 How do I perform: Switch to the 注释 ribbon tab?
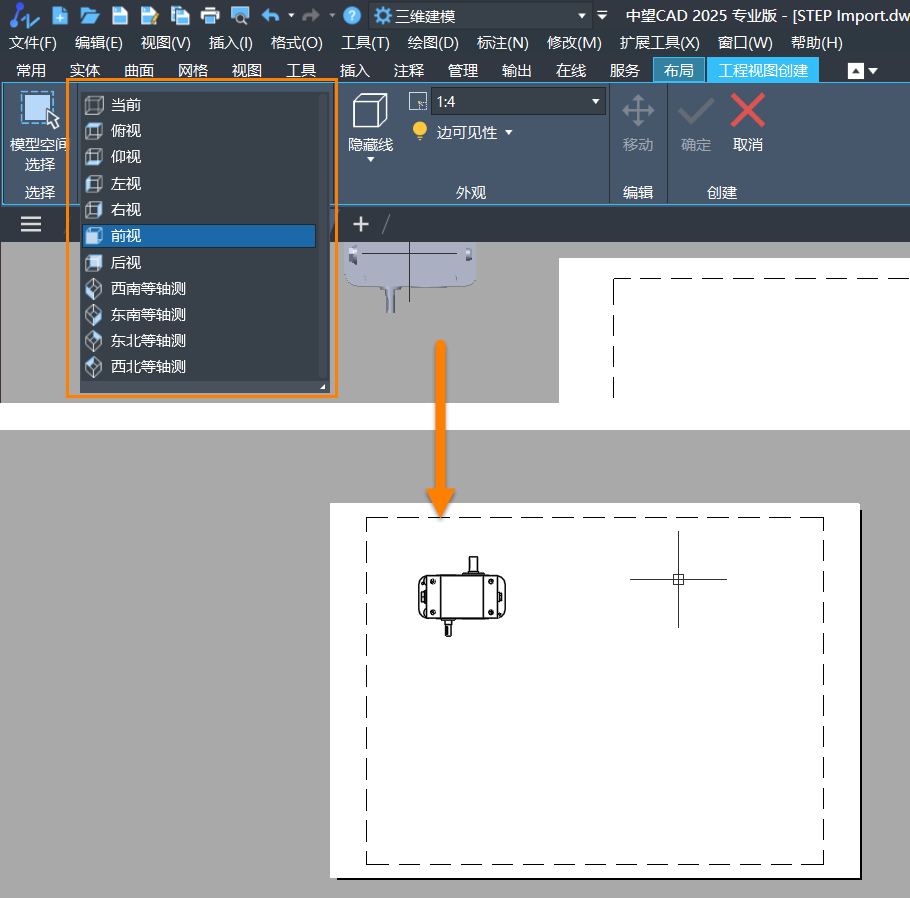(x=409, y=70)
